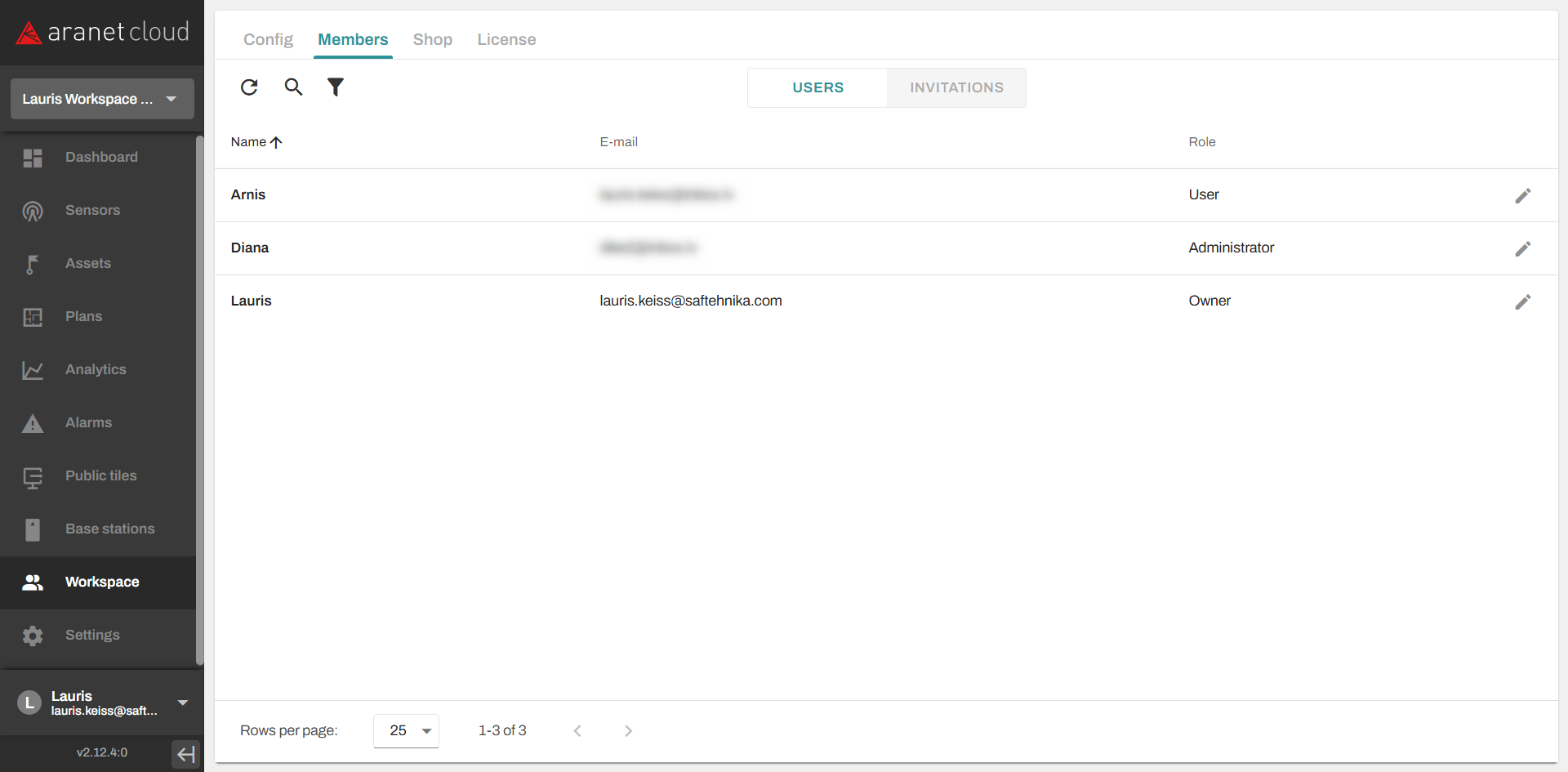Click the refresh members list icon
Image resolution: width=1568 pixels, height=772 pixels.
pyautogui.click(x=249, y=87)
